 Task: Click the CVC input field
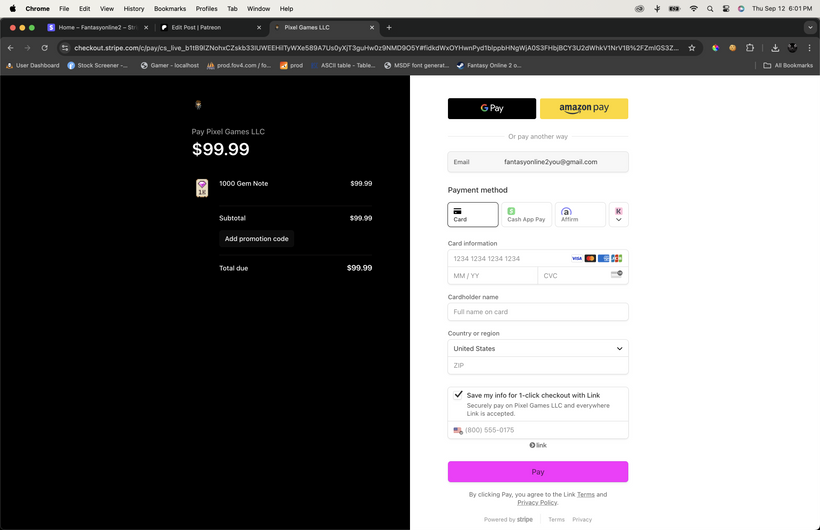point(583,276)
